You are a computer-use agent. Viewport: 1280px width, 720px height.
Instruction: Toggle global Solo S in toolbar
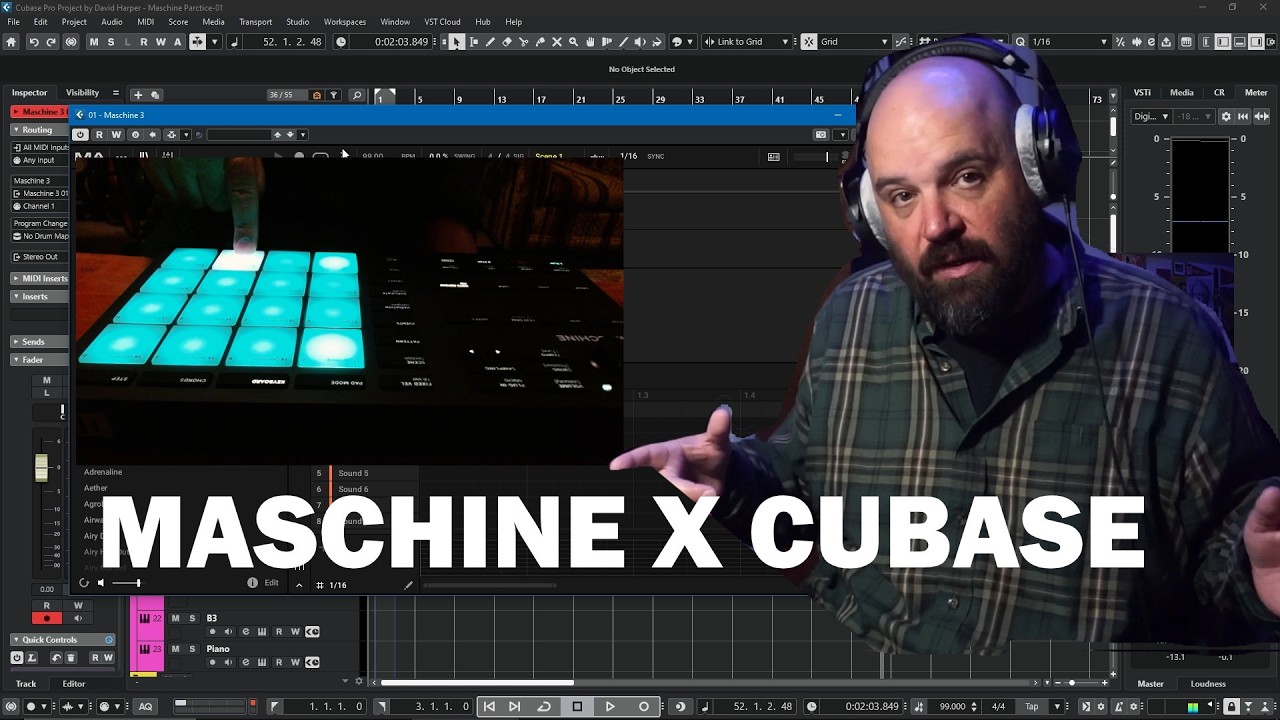pos(110,42)
